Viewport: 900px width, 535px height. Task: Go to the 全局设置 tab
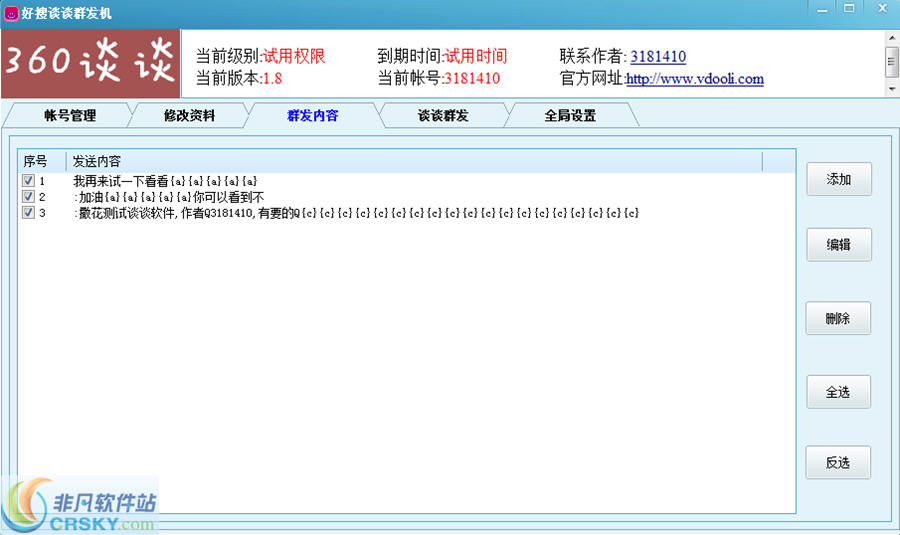point(570,115)
